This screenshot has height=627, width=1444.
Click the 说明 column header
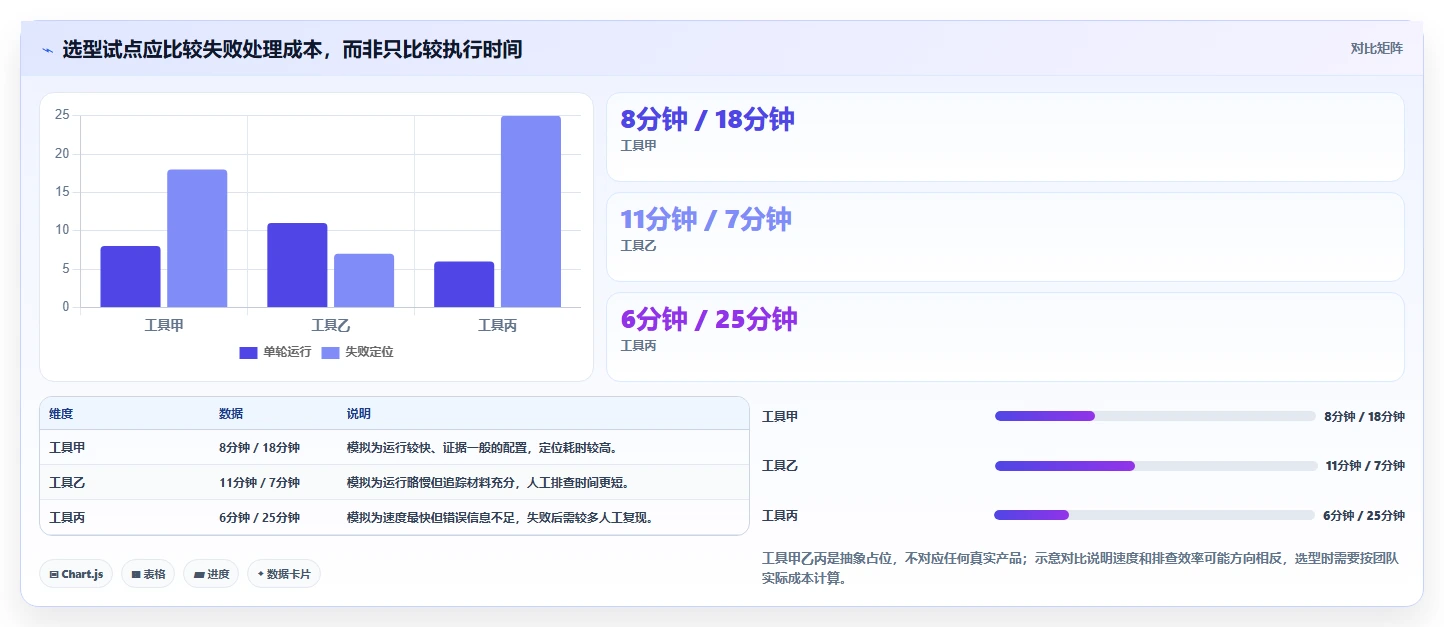359,414
